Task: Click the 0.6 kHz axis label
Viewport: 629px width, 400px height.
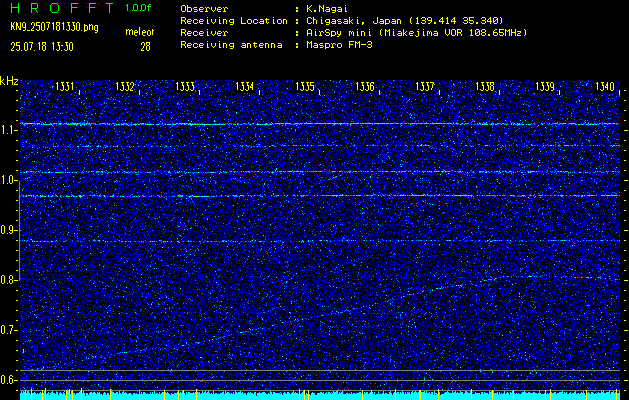Action: (x=9, y=380)
